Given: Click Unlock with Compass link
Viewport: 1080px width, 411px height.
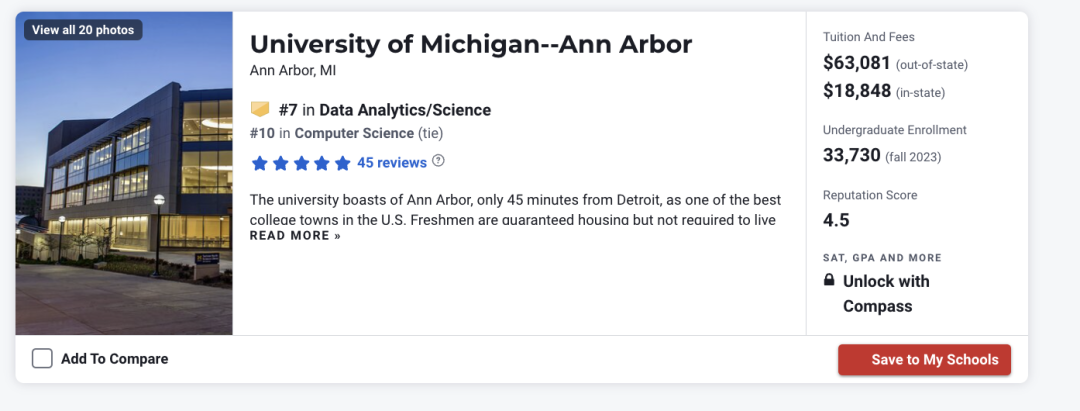Looking at the screenshot, I should (886, 293).
